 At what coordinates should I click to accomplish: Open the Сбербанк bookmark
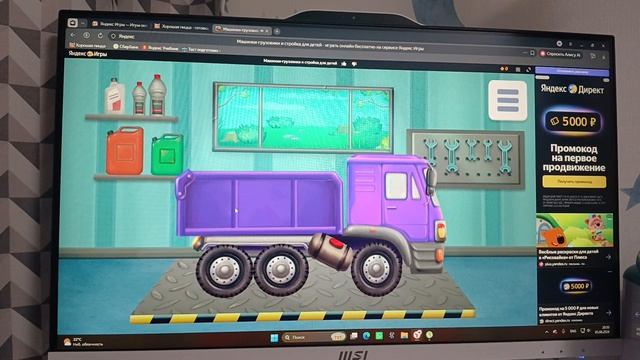[x=126, y=47]
